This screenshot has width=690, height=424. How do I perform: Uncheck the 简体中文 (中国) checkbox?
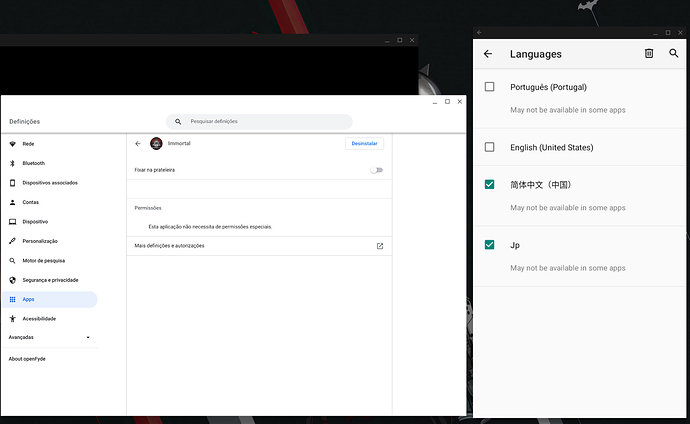[x=489, y=184]
